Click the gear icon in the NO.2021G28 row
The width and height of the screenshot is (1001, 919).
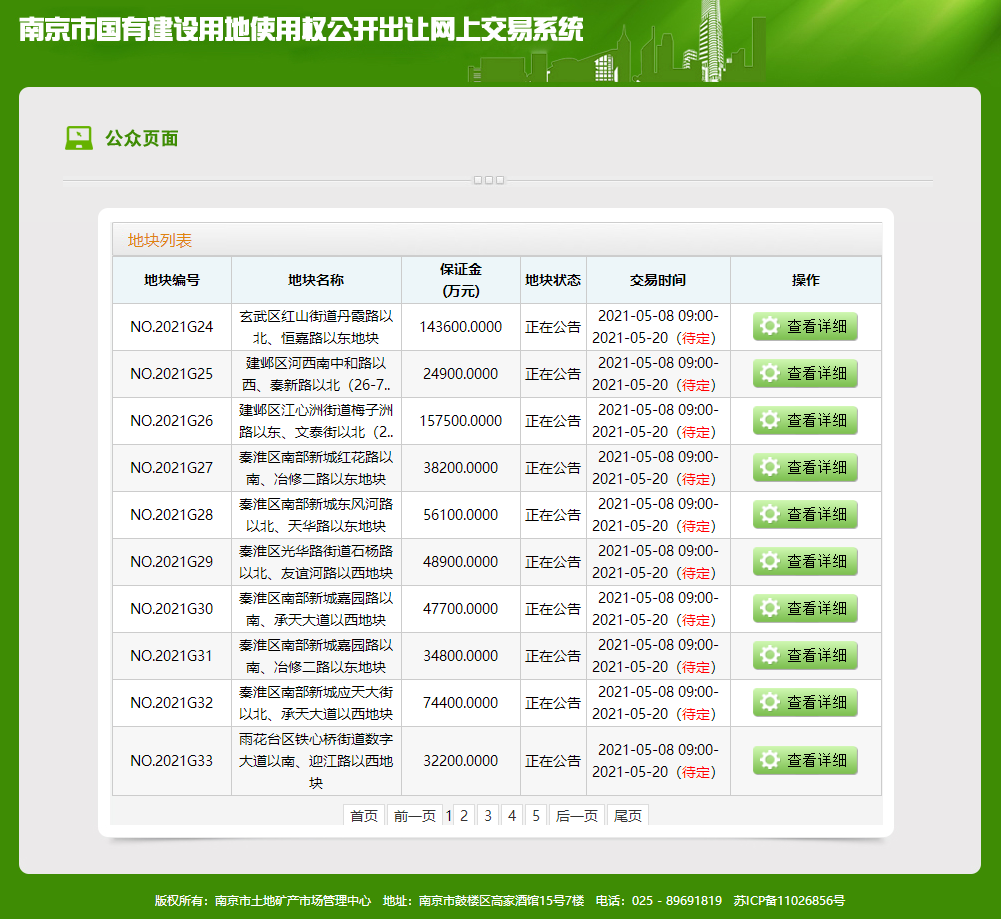[769, 515]
